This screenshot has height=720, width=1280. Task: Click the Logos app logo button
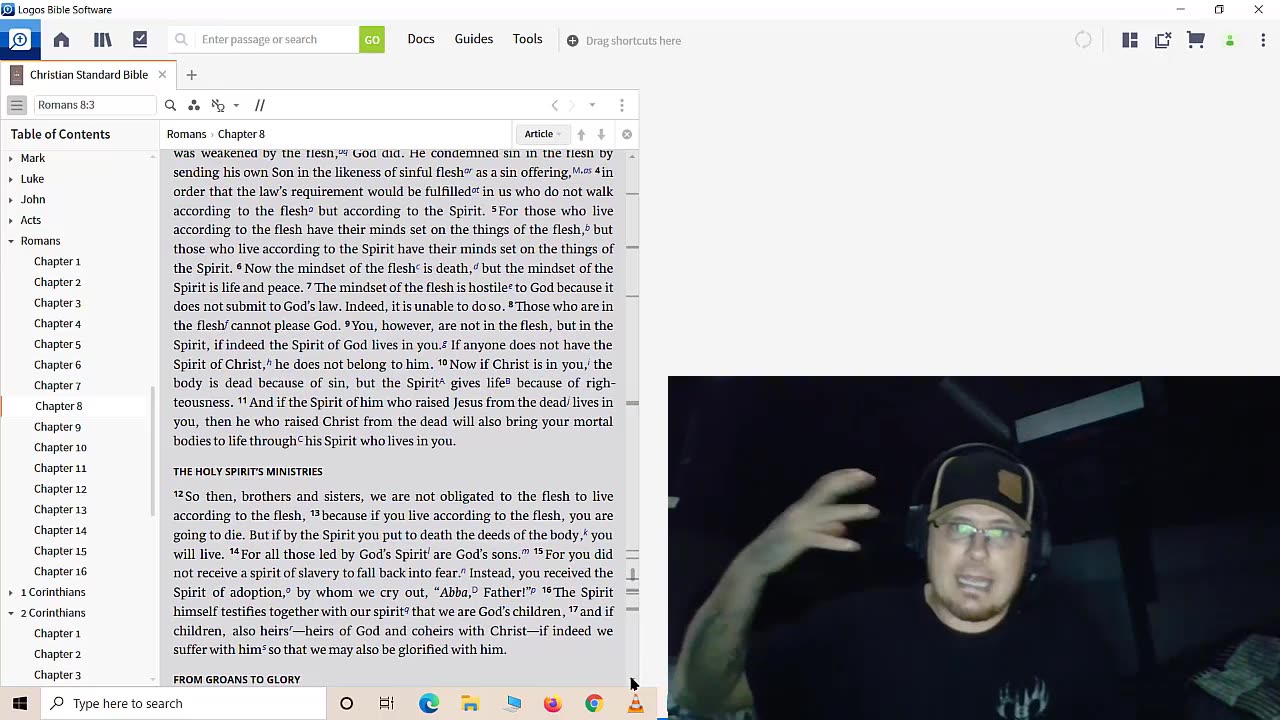(x=19, y=40)
